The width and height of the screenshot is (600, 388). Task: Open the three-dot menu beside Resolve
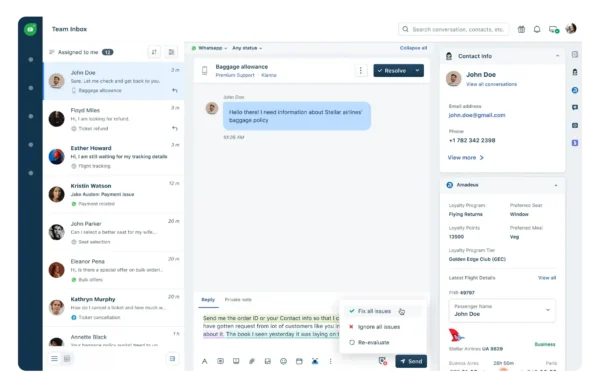(360, 70)
